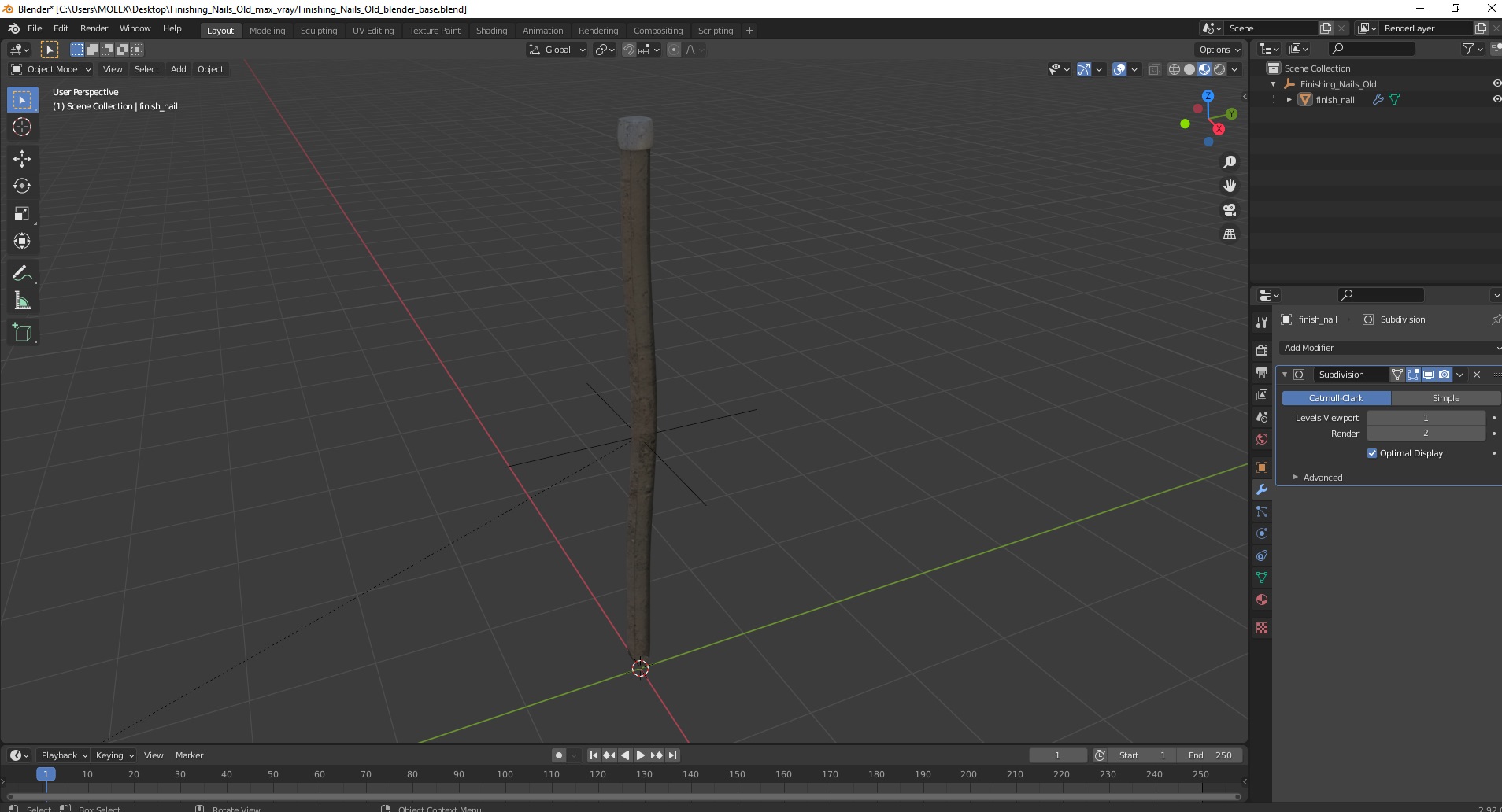Open the File menu
Screen dimensions: 1502x812
point(35,28)
